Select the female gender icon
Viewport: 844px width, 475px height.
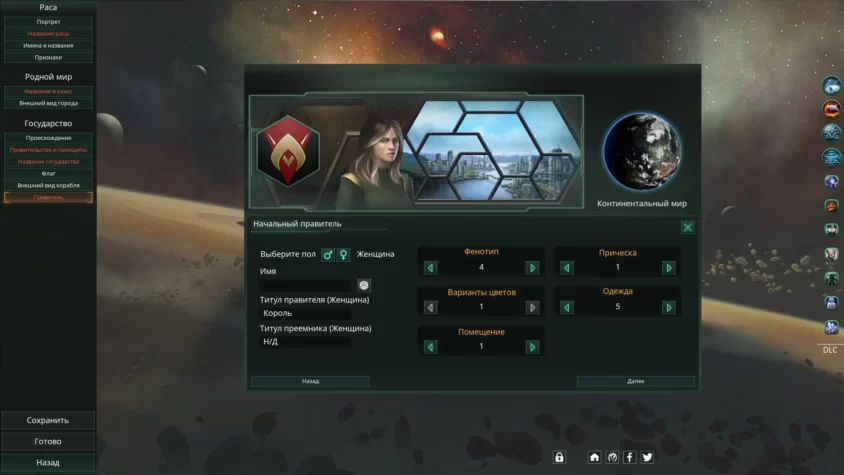(343, 254)
